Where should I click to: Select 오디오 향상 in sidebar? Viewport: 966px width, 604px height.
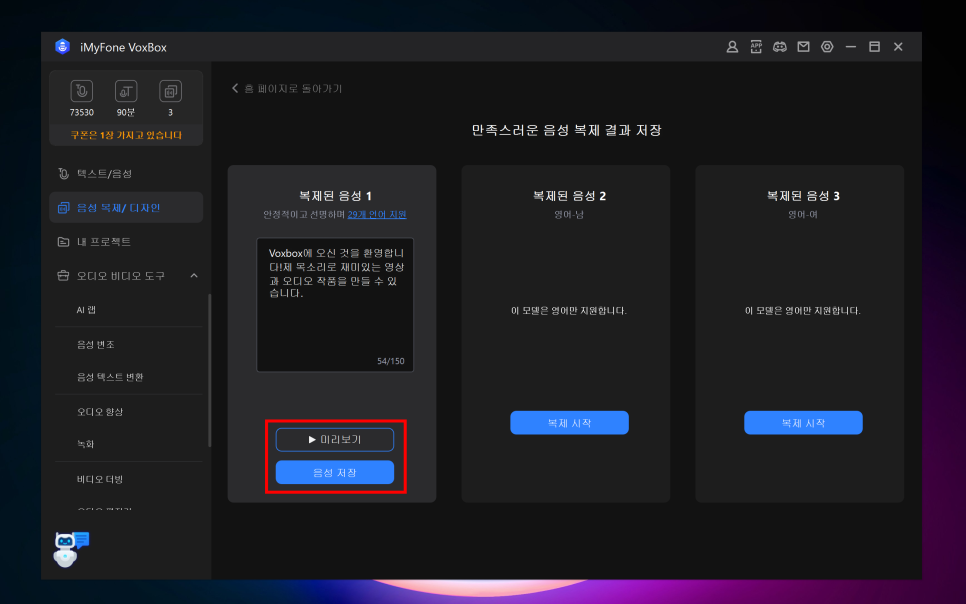pyautogui.click(x=100, y=412)
